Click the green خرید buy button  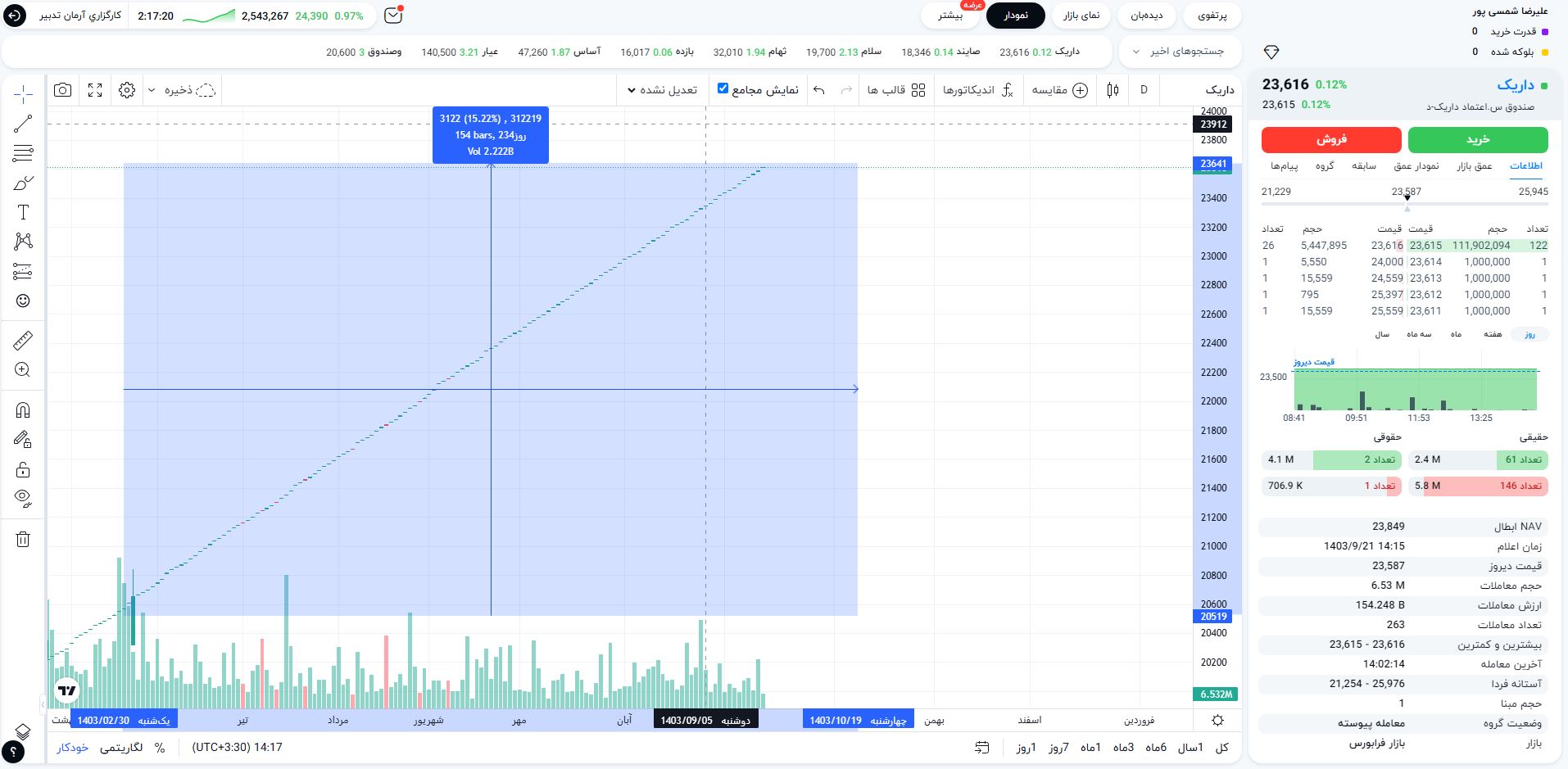click(x=1478, y=140)
